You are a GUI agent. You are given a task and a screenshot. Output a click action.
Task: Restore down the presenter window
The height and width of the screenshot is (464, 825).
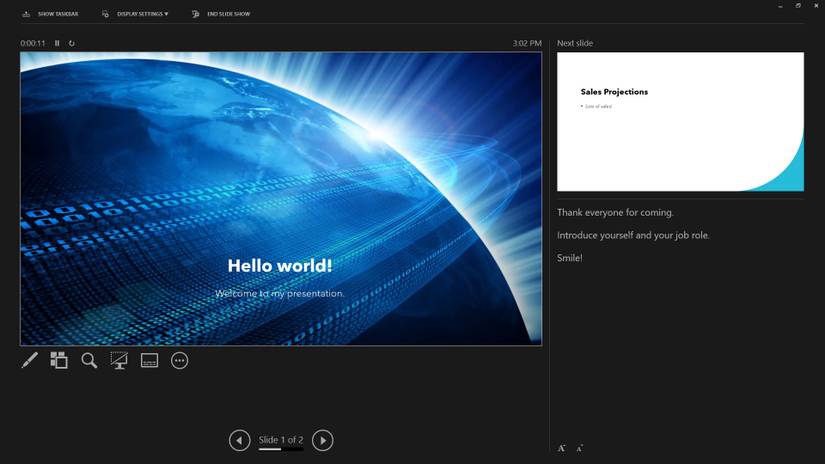pyautogui.click(x=798, y=6)
